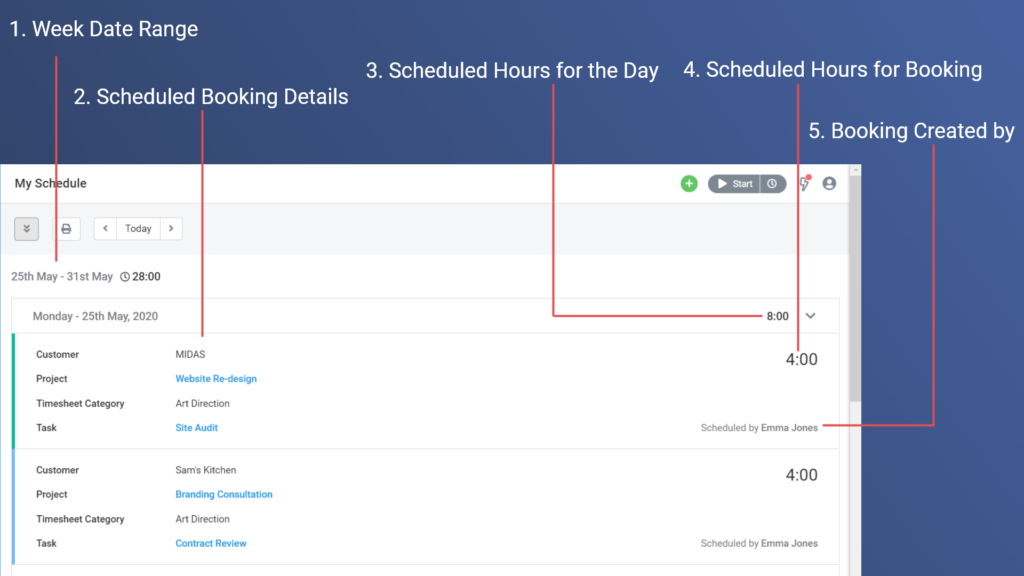Start the timer with the Start button
1024x576 pixels.
pos(737,183)
